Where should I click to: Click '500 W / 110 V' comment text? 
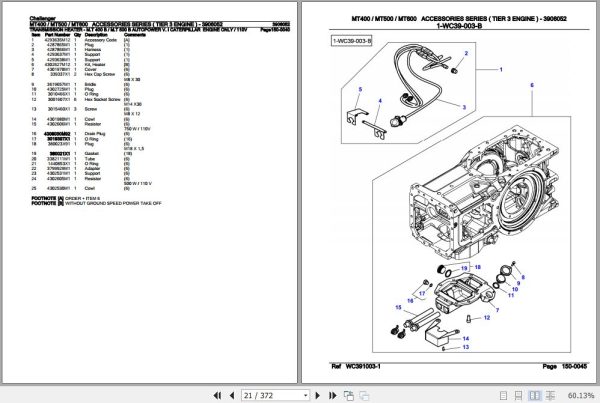(x=138, y=183)
